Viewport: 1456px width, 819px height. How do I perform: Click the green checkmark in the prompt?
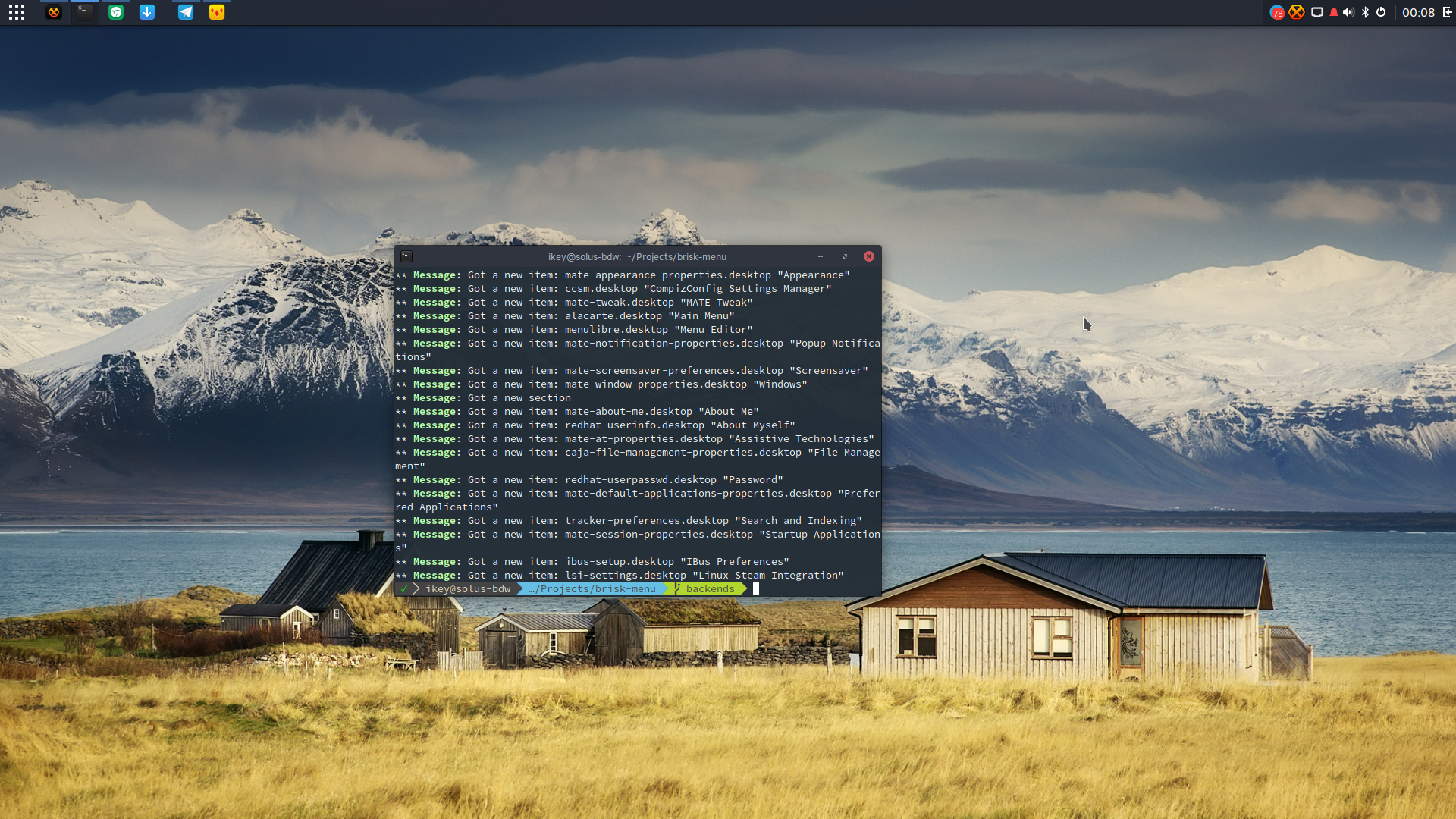coord(404,589)
